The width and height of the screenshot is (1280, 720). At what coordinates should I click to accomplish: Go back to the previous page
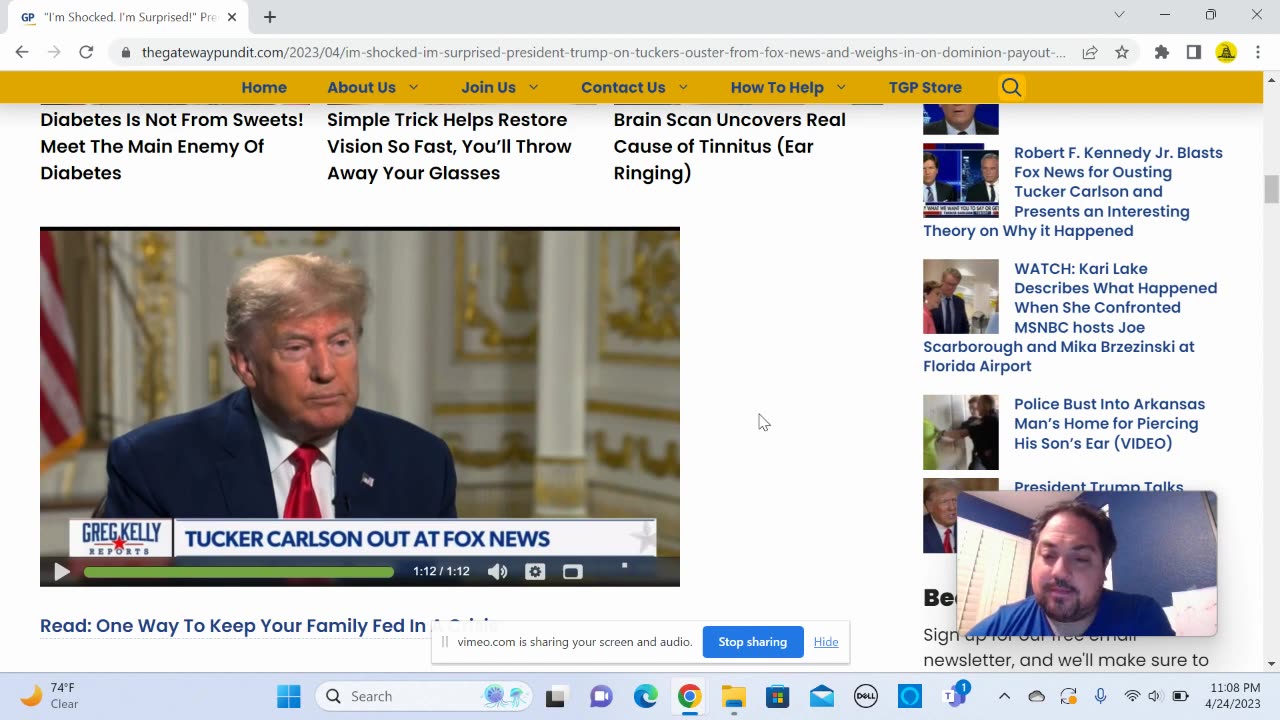pos(22,52)
